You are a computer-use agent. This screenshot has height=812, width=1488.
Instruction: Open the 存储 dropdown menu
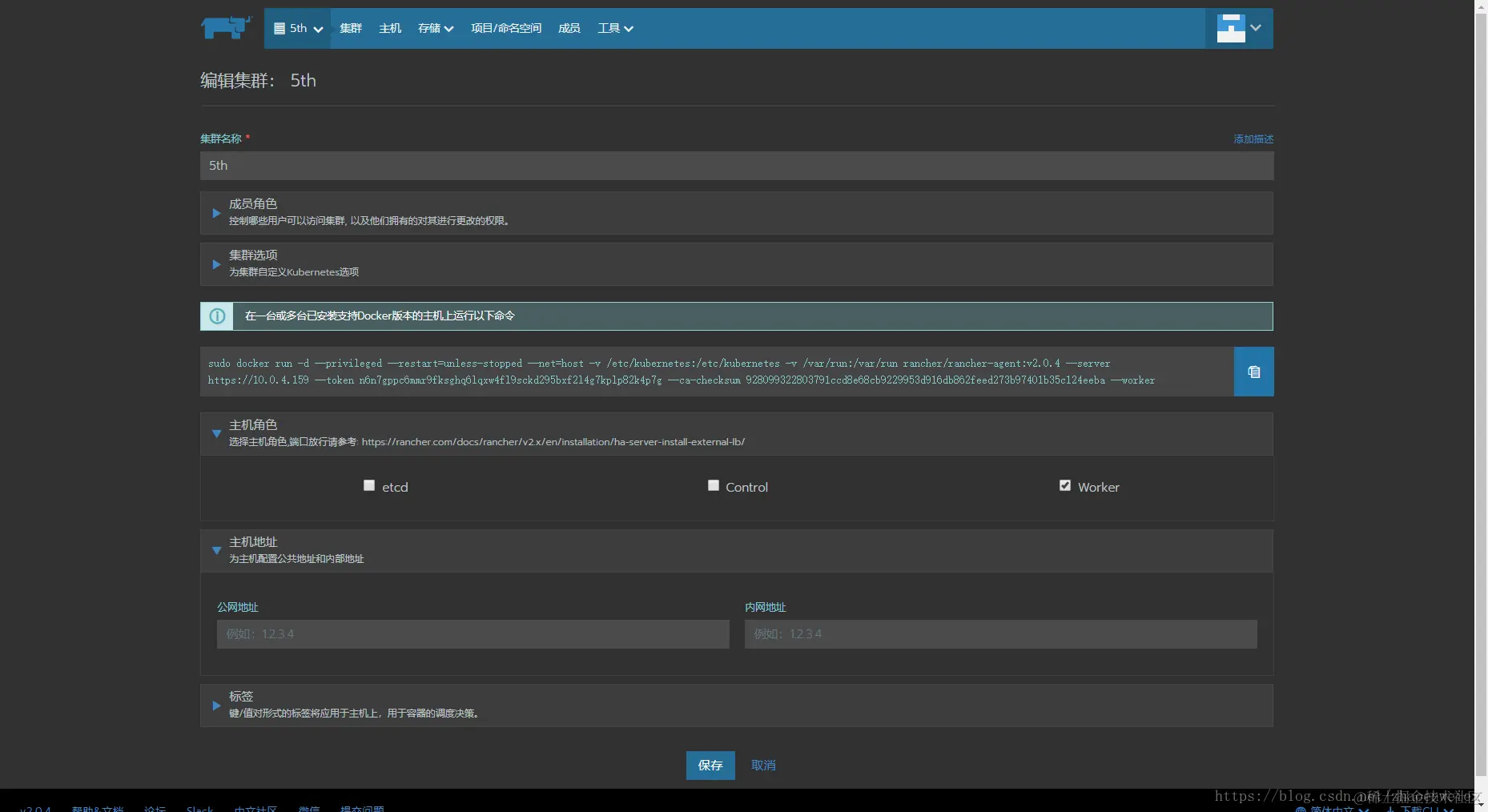pyautogui.click(x=436, y=28)
